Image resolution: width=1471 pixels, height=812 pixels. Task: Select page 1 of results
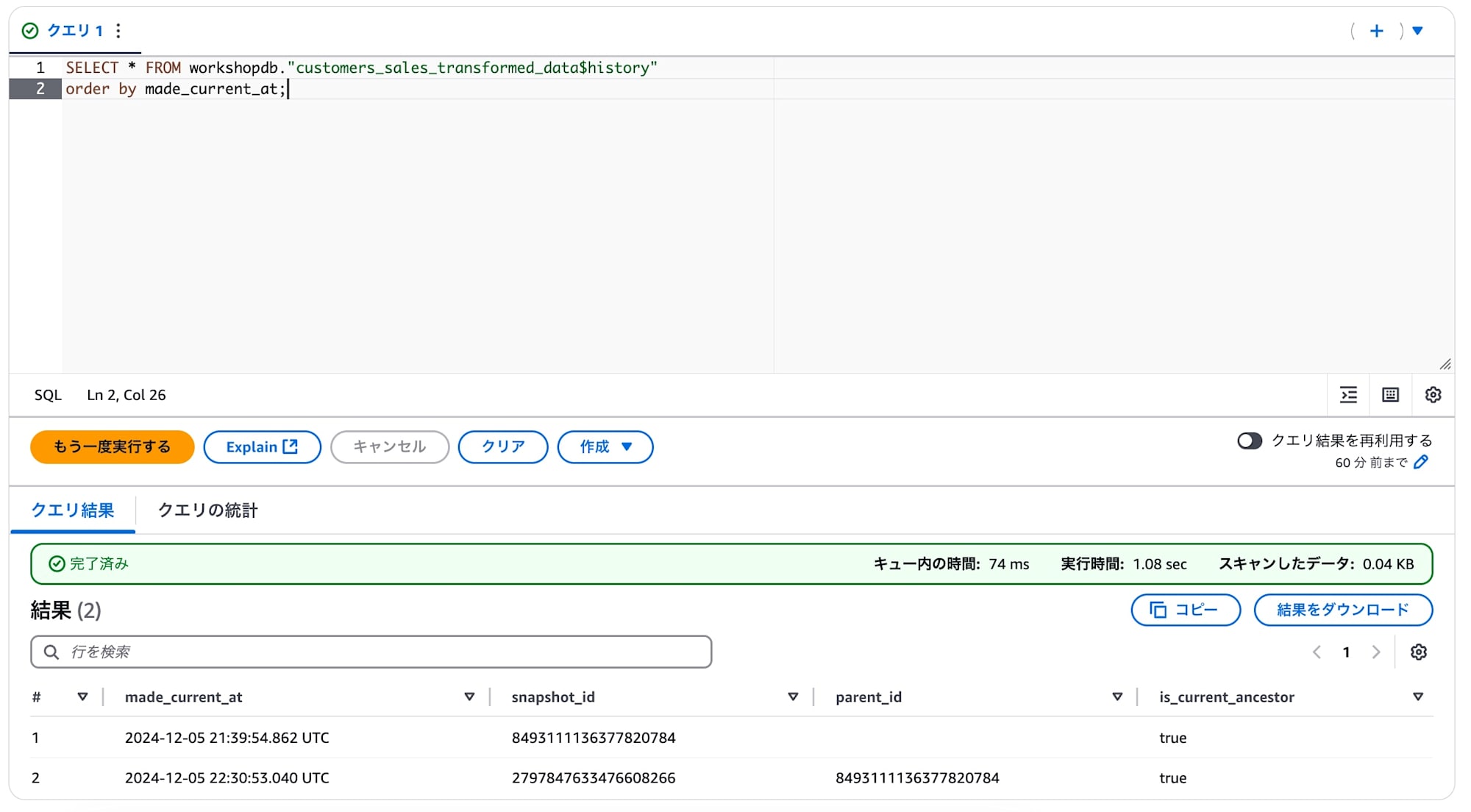[x=1346, y=652]
